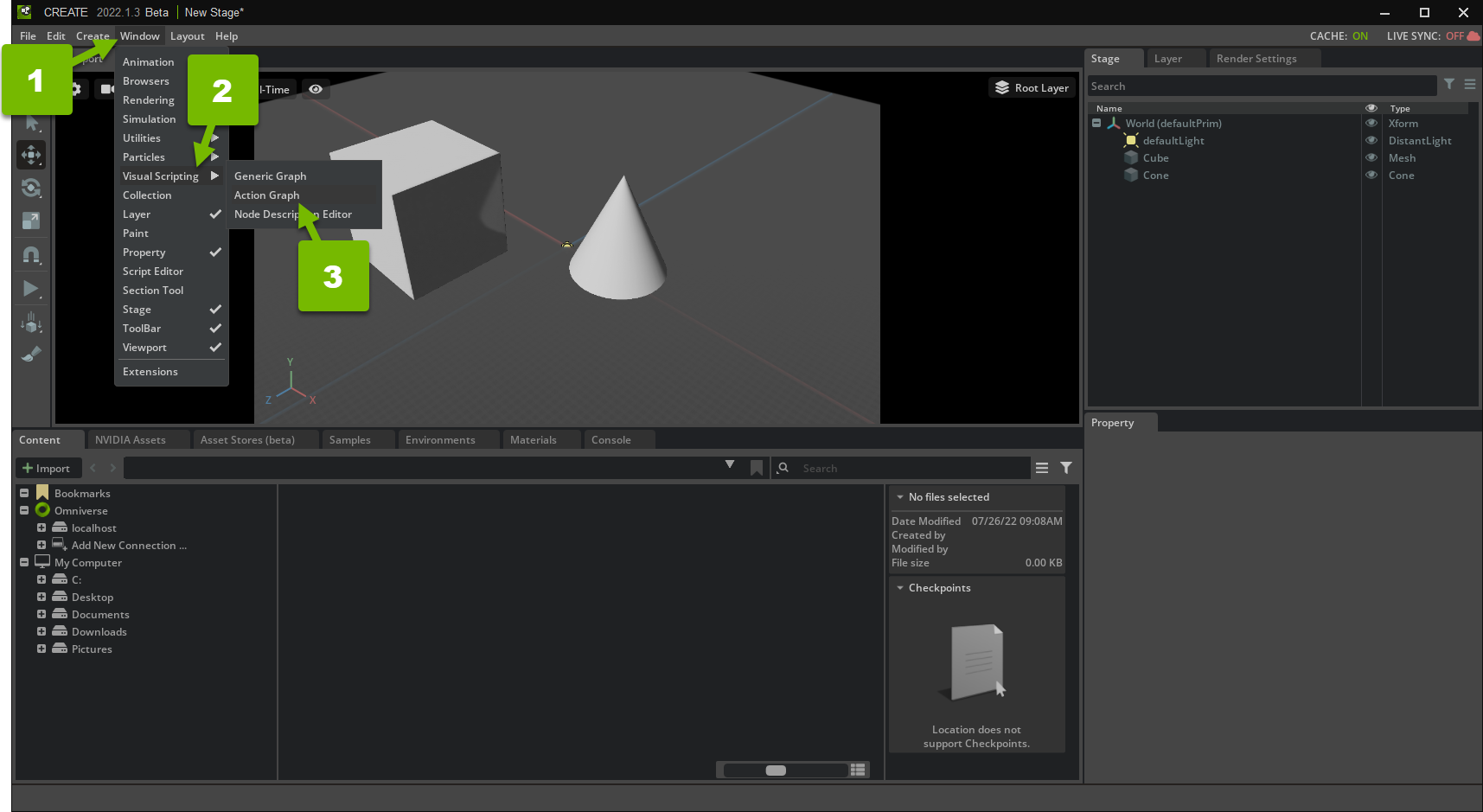Click the World Xform axis icon
This screenshot has width=1483, height=812.
click(1114, 123)
